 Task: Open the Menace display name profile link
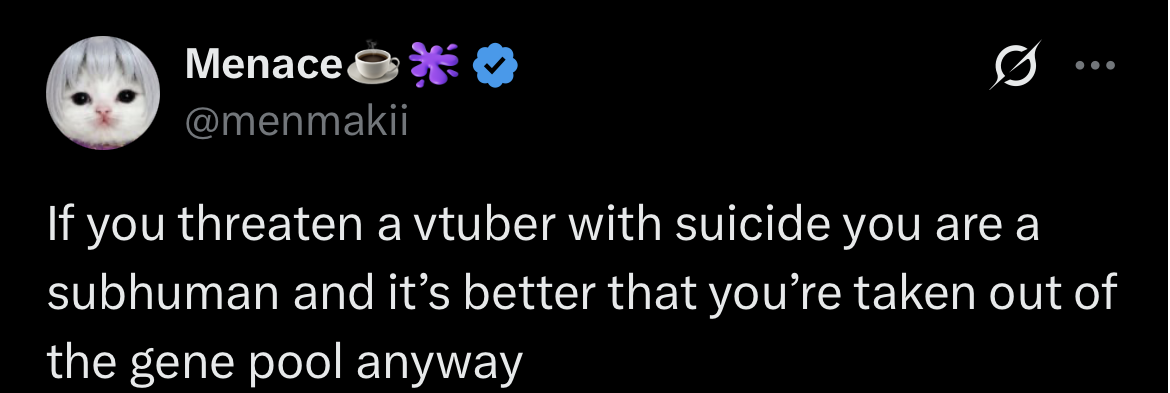coord(263,65)
